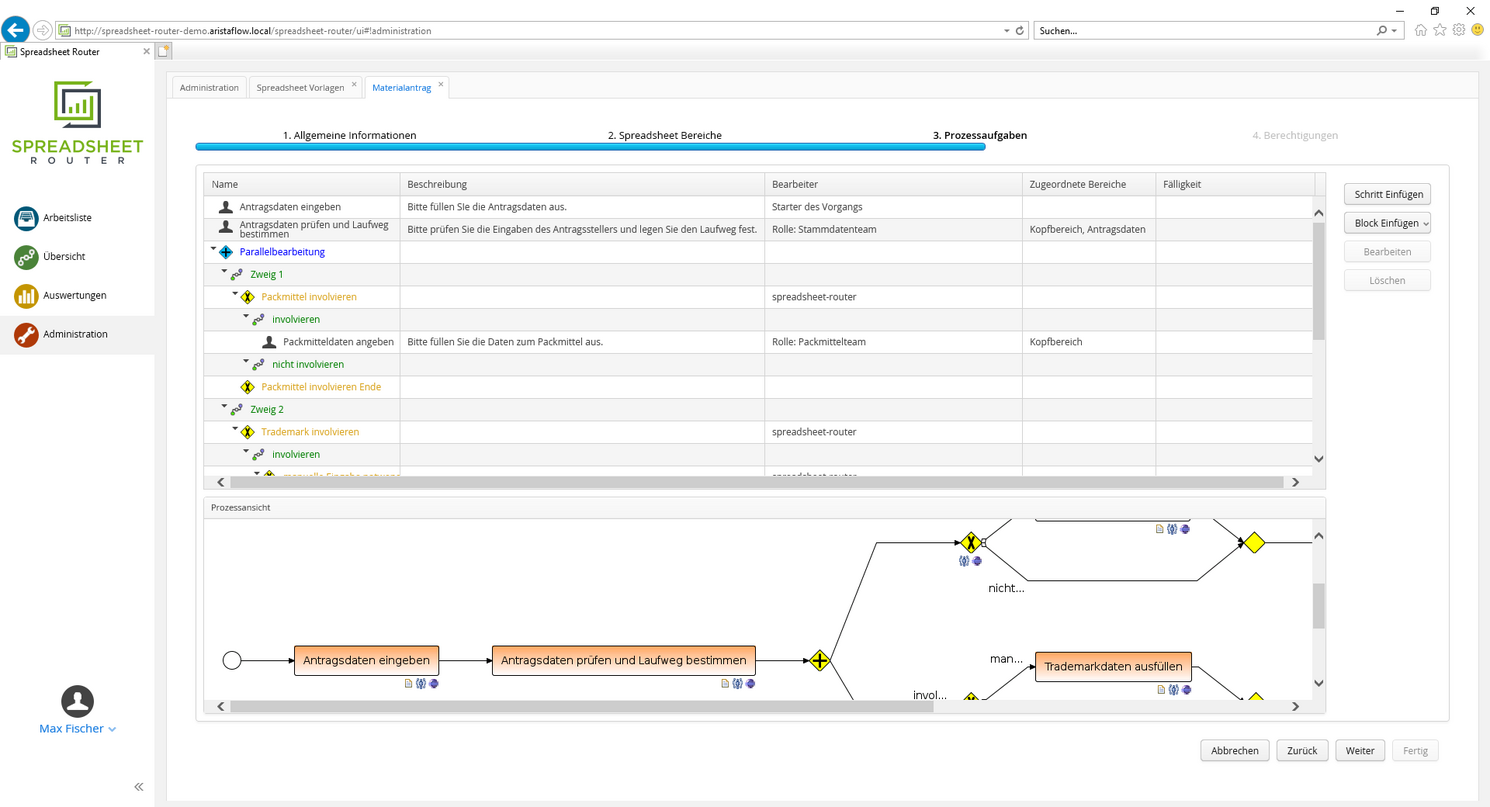This screenshot has height=807, width=1490.
Task: Expand the 'nicht involvieren' branch
Action: tap(246, 362)
